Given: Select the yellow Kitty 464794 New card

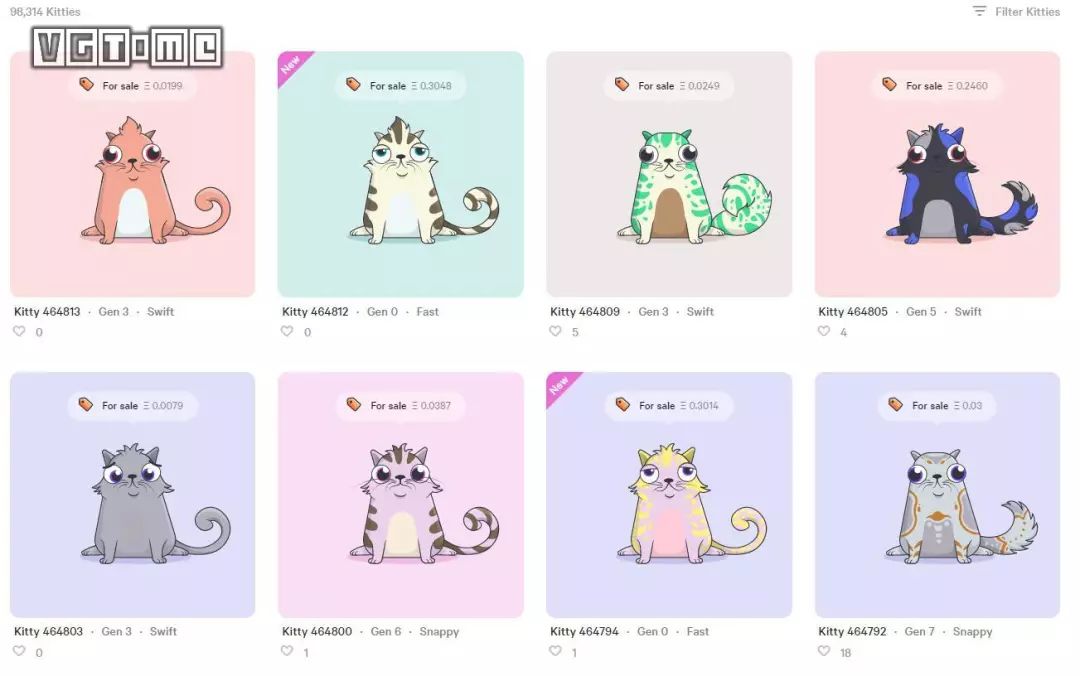Looking at the screenshot, I should coord(669,495).
